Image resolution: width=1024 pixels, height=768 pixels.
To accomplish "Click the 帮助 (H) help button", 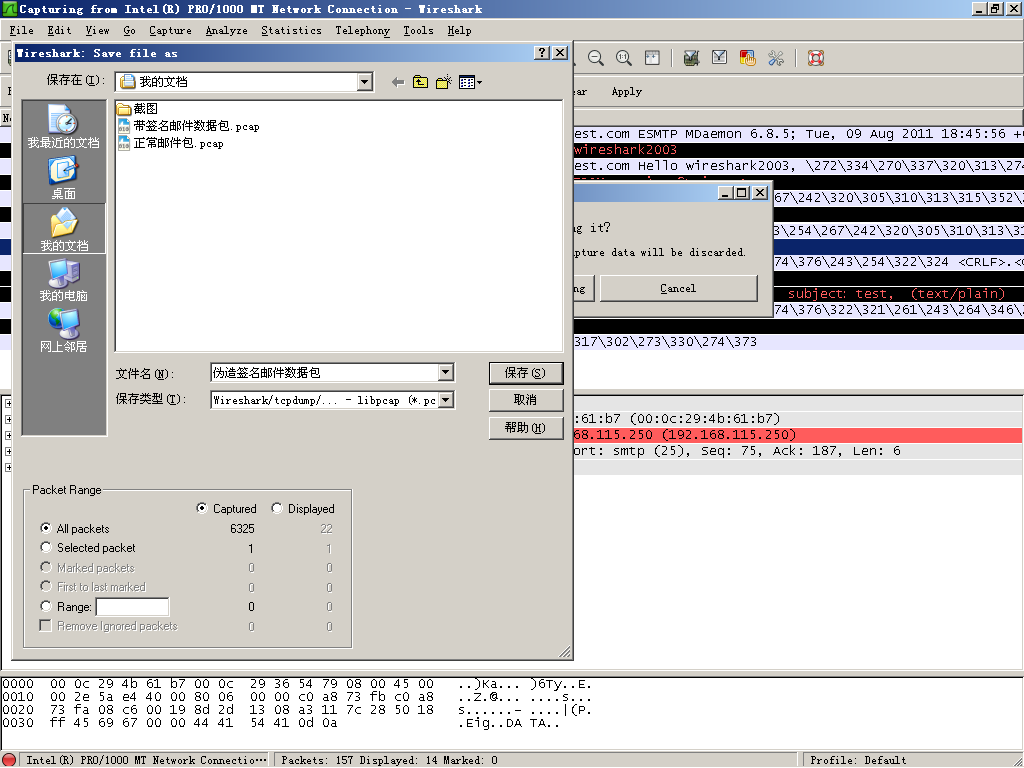I will pos(526,428).
